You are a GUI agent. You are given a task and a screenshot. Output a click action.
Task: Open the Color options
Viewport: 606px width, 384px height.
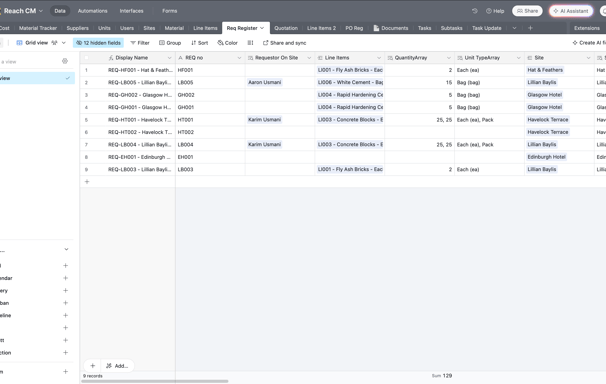coord(227,43)
